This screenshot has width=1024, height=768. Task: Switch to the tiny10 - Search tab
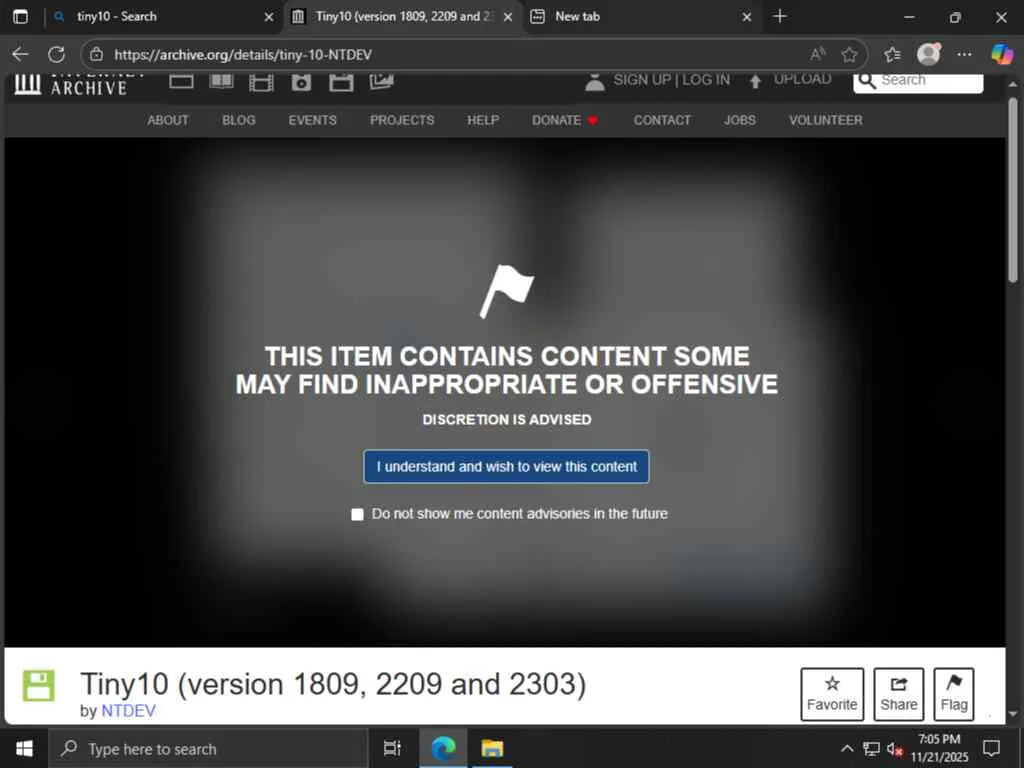pos(163,16)
